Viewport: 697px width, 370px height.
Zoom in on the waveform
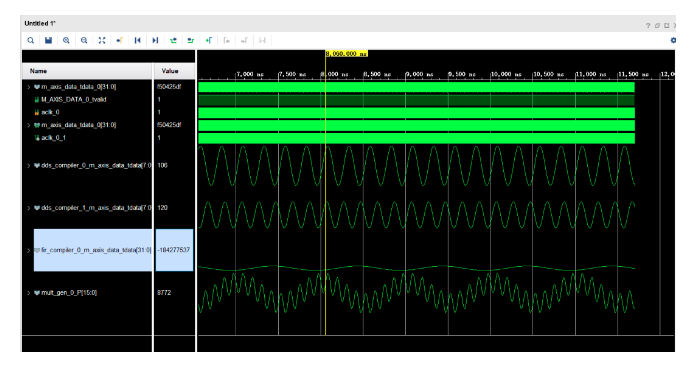(x=66, y=40)
